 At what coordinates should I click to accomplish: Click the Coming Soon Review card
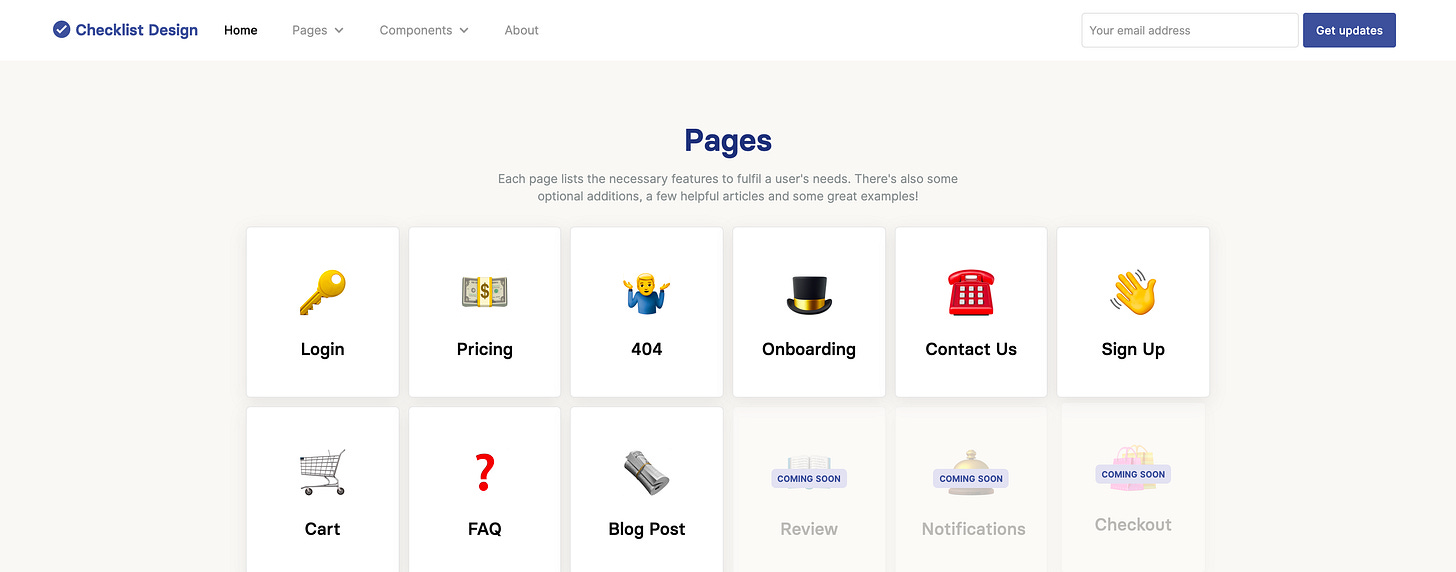click(809, 489)
